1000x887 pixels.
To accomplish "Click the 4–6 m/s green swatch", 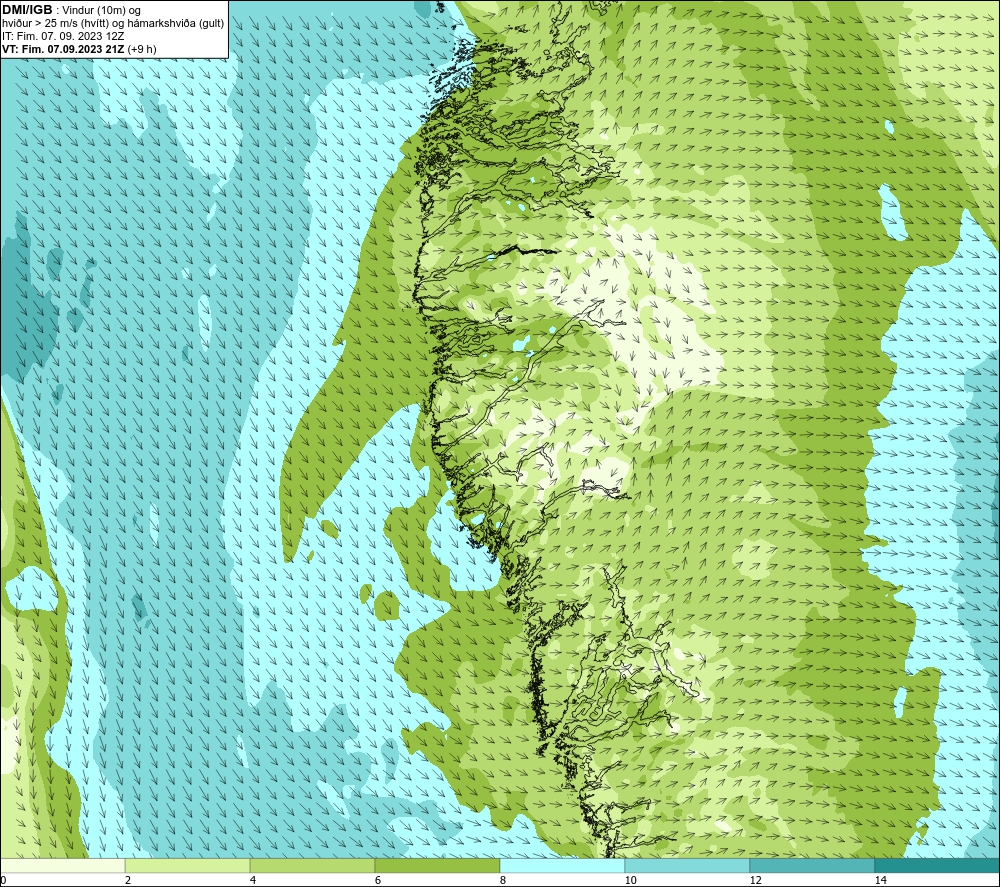I will [x=312, y=866].
